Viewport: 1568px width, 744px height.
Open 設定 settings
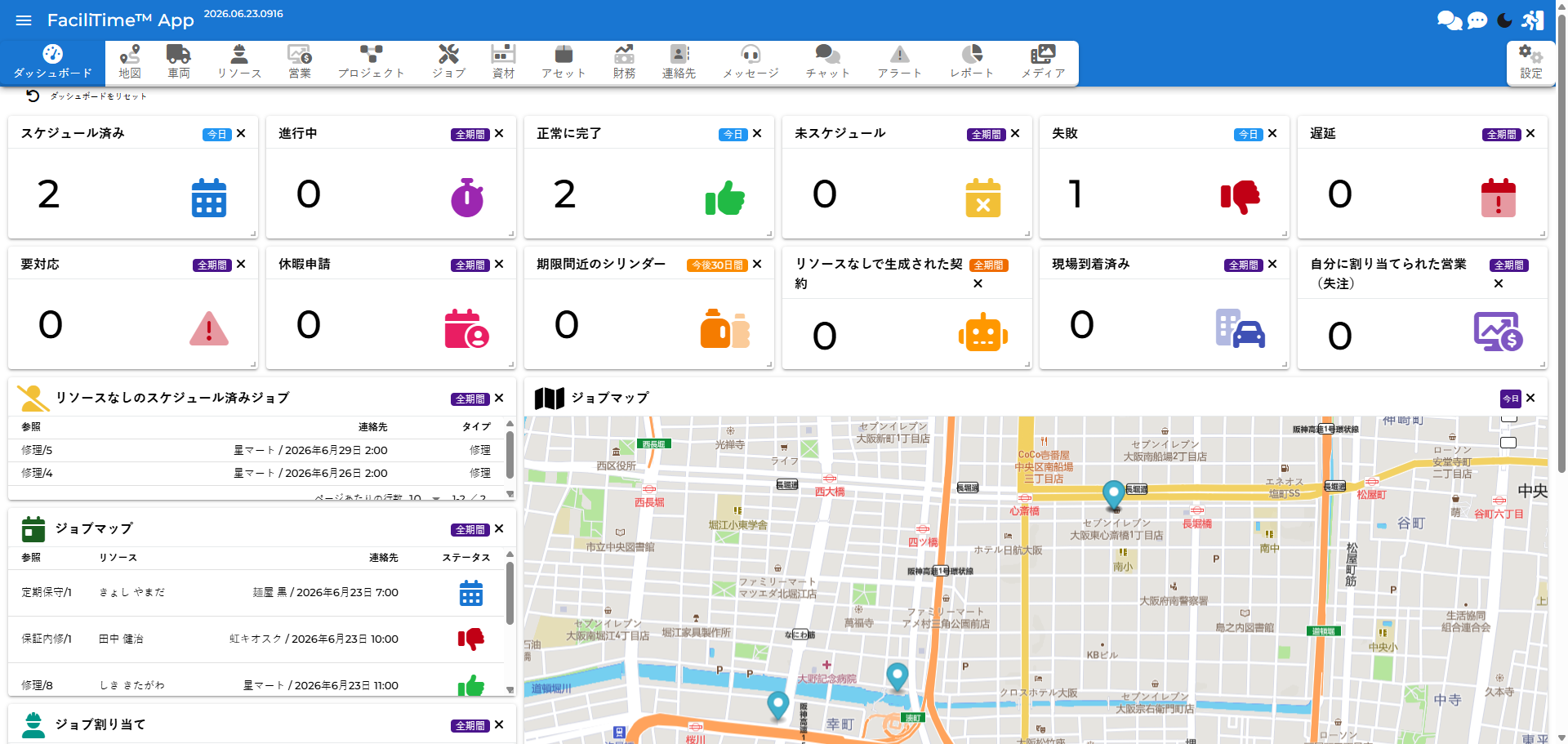click(x=1530, y=62)
